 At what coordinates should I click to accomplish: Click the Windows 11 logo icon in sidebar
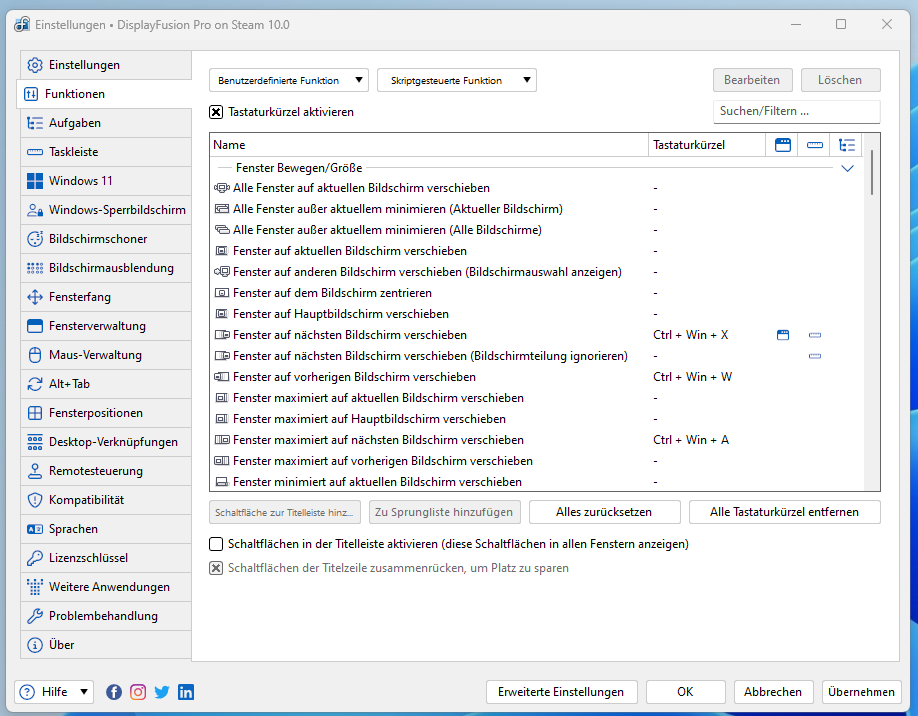pyautogui.click(x=35, y=181)
